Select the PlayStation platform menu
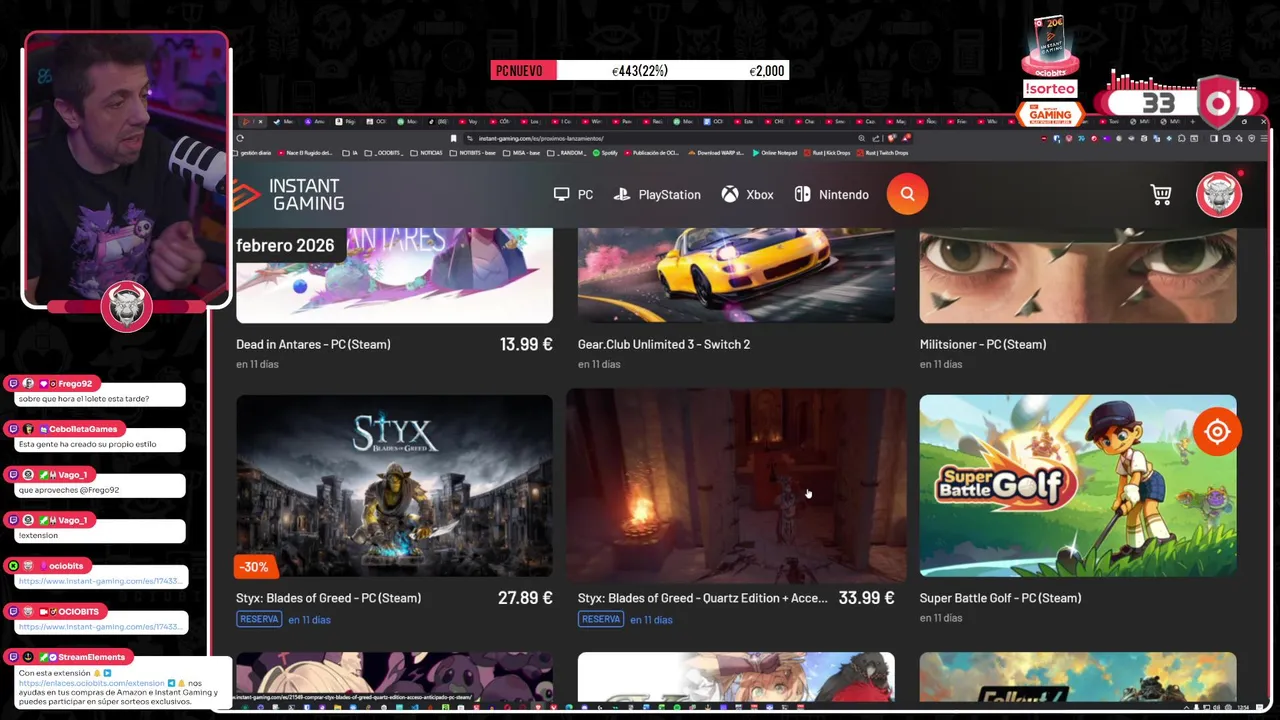This screenshot has width=1280, height=720. [657, 194]
